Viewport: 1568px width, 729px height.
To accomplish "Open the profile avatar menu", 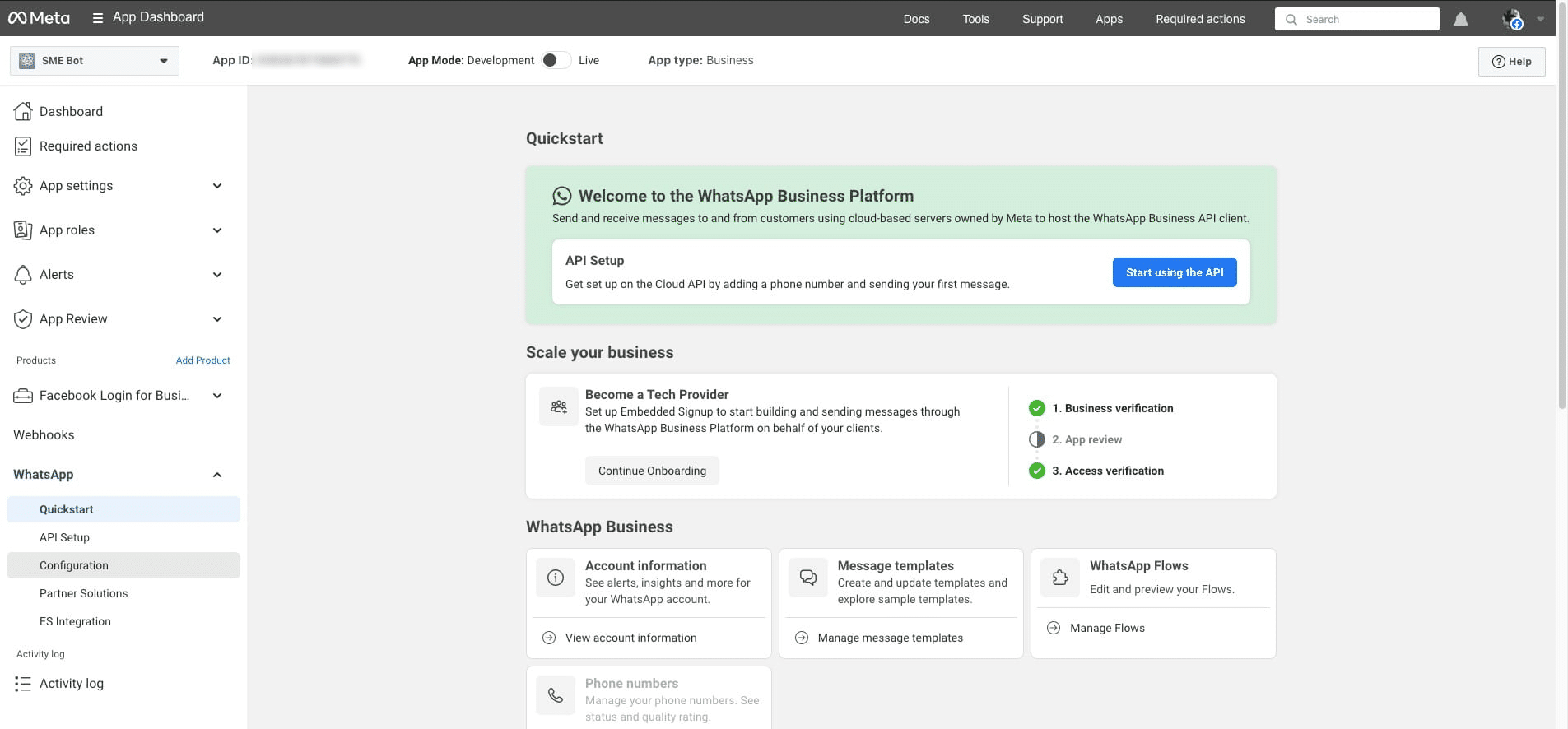I will click(1512, 19).
